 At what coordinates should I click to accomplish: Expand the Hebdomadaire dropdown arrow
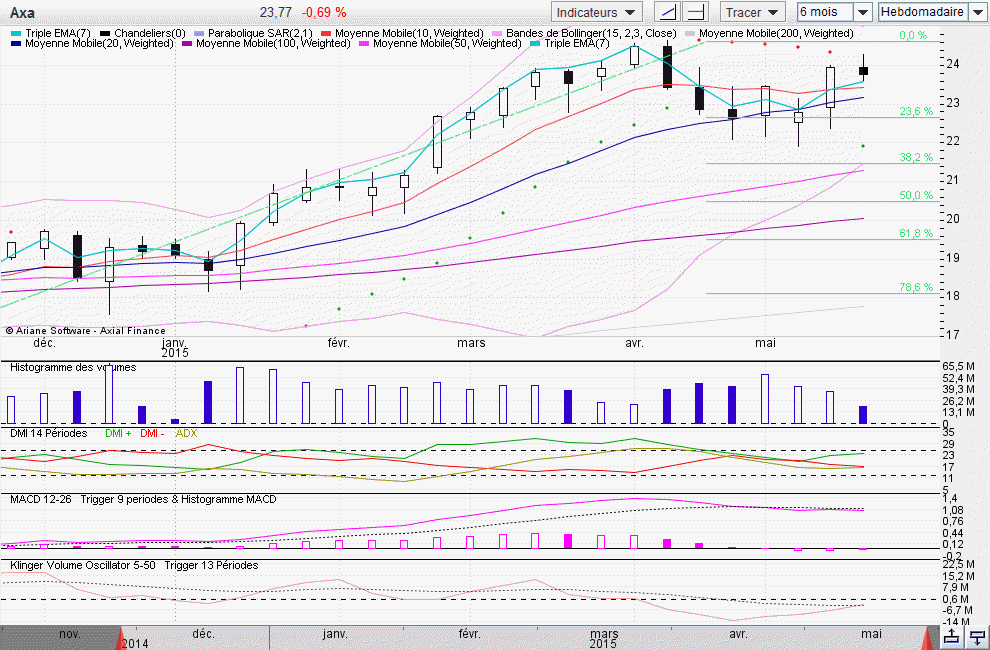pos(977,12)
